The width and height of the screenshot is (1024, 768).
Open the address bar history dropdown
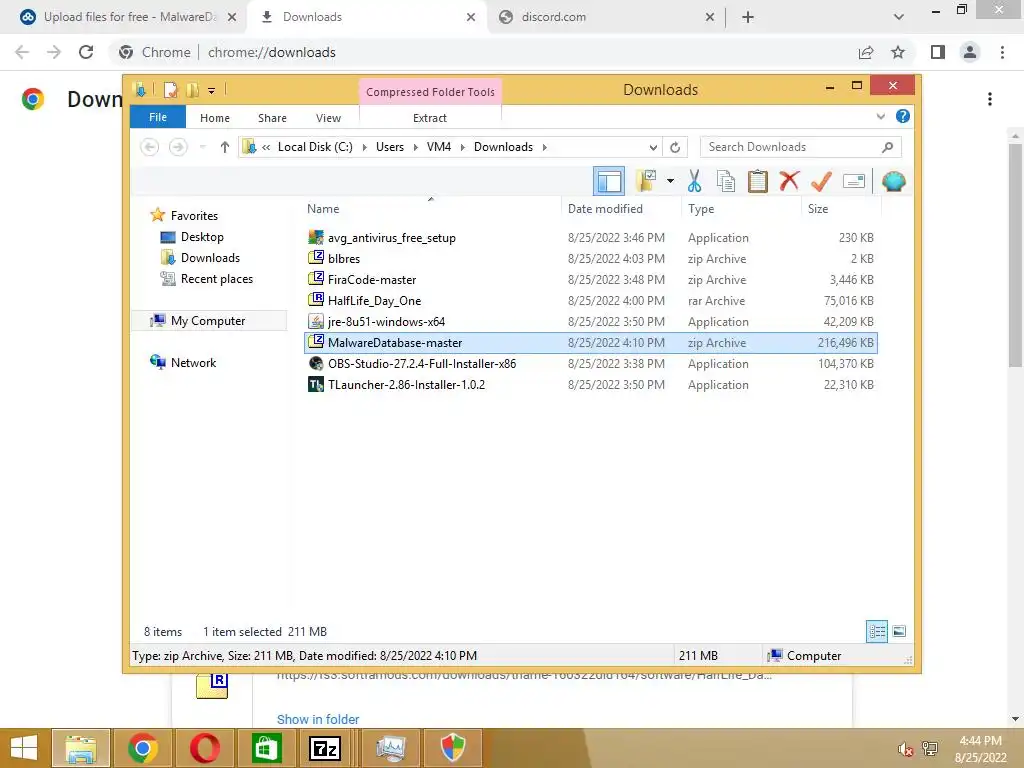[652, 147]
